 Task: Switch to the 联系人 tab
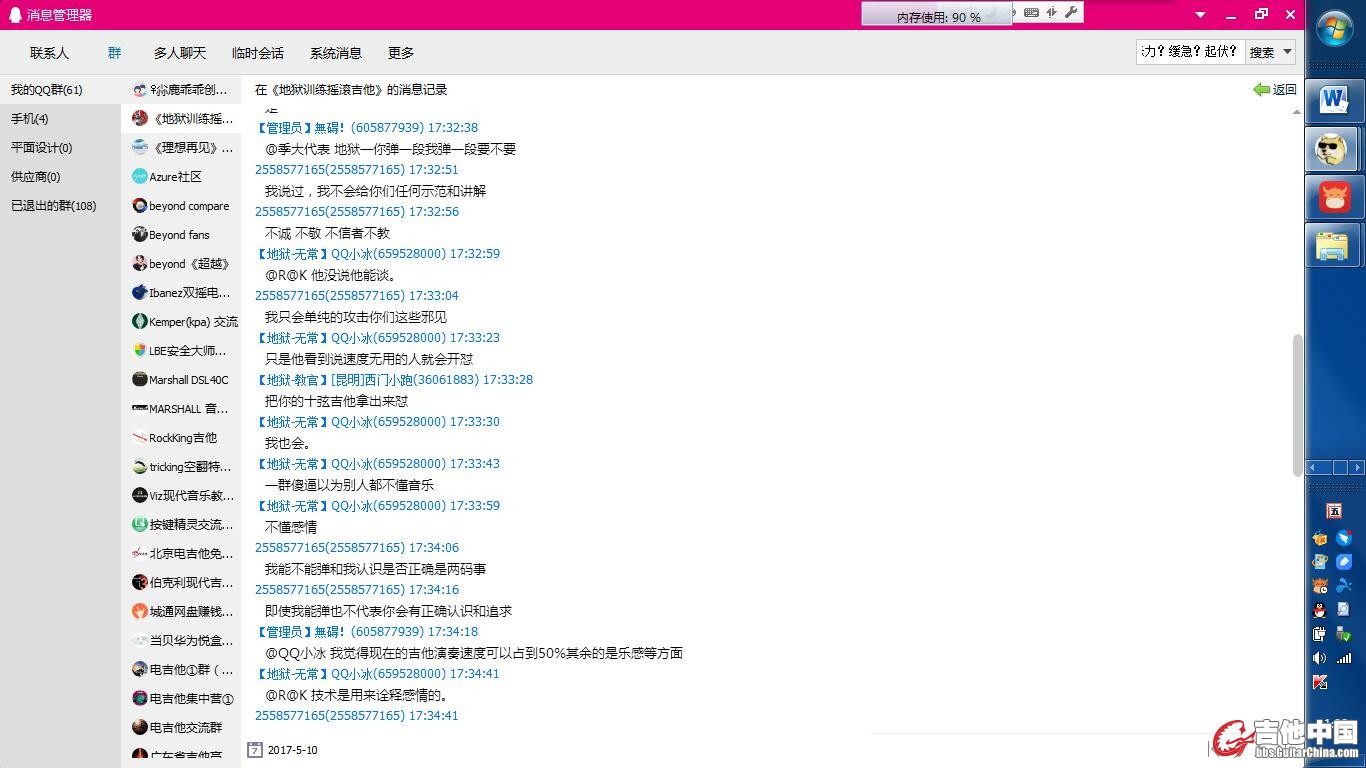point(49,53)
